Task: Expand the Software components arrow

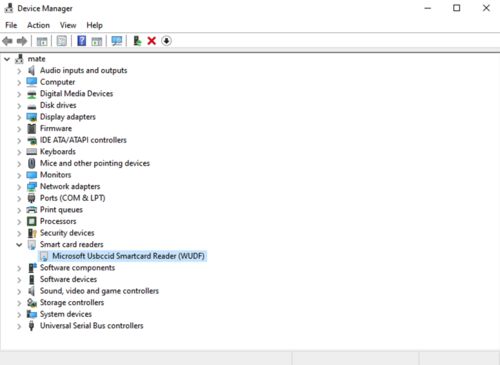Action: pos(19,268)
